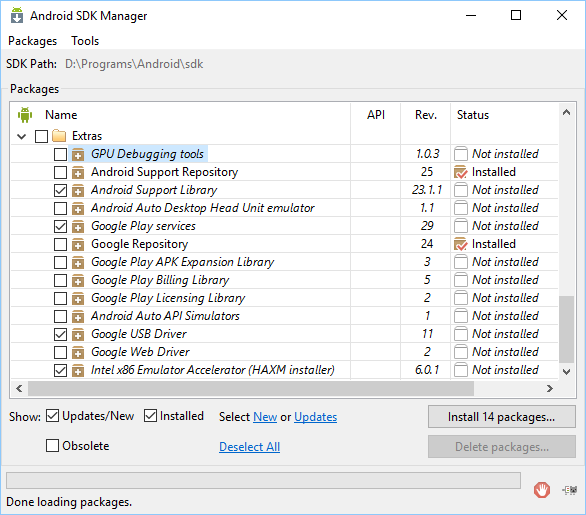Viewport: 586px width, 515px height.
Task: Click the horizontal scrollbar left arrow
Action: pyautogui.click(x=19, y=388)
